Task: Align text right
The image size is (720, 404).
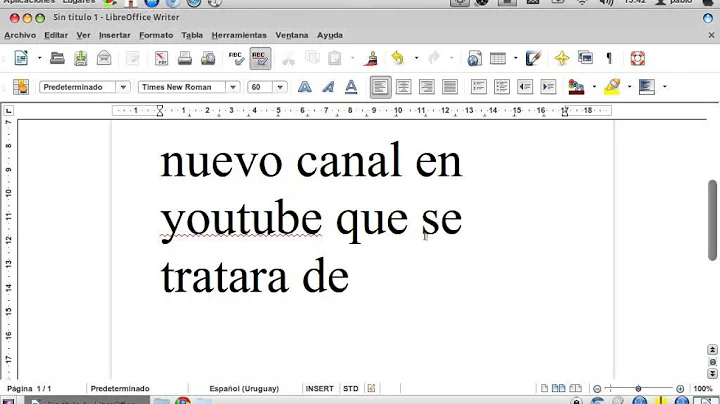Action: (427, 87)
